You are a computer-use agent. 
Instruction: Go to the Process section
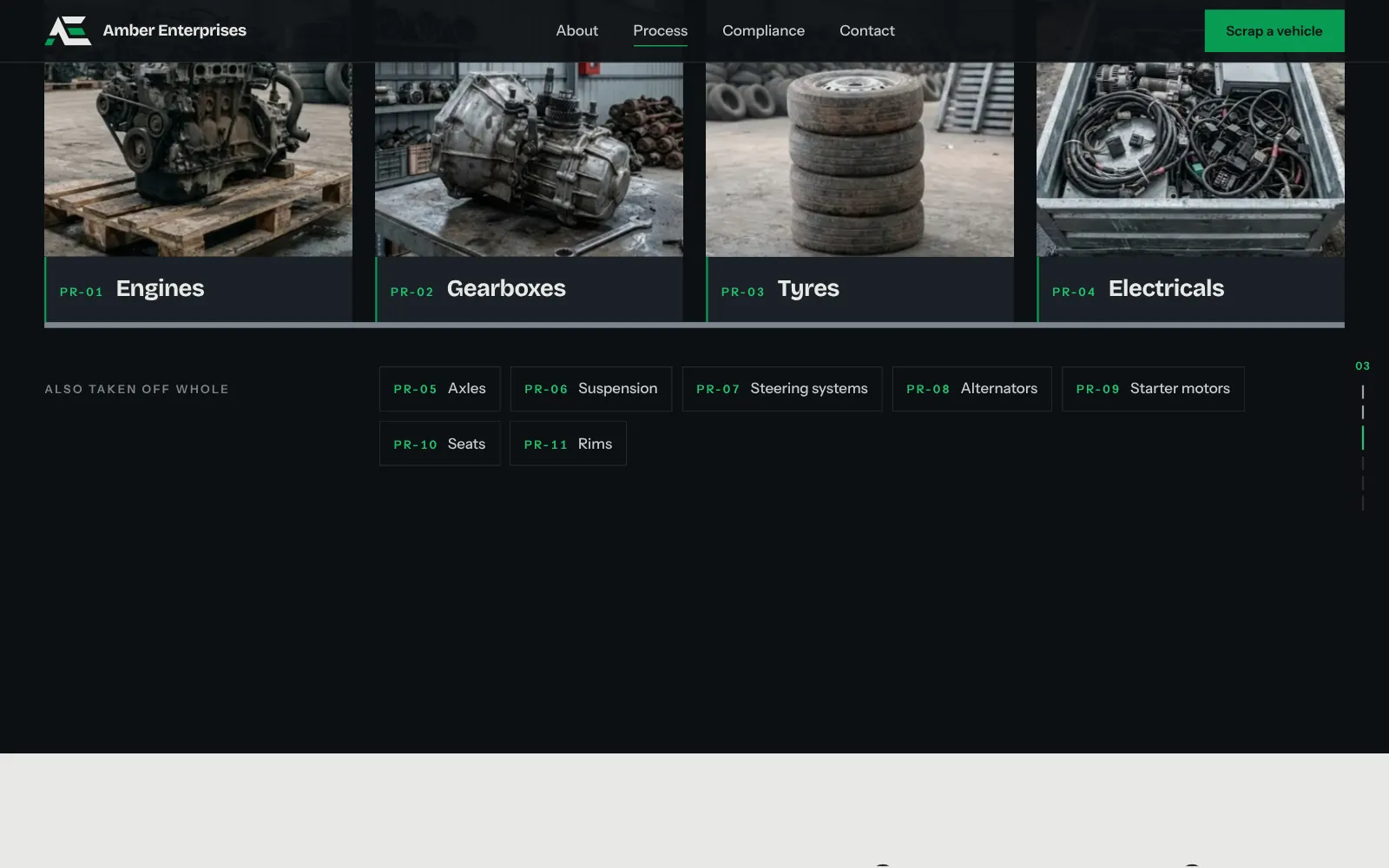click(660, 30)
